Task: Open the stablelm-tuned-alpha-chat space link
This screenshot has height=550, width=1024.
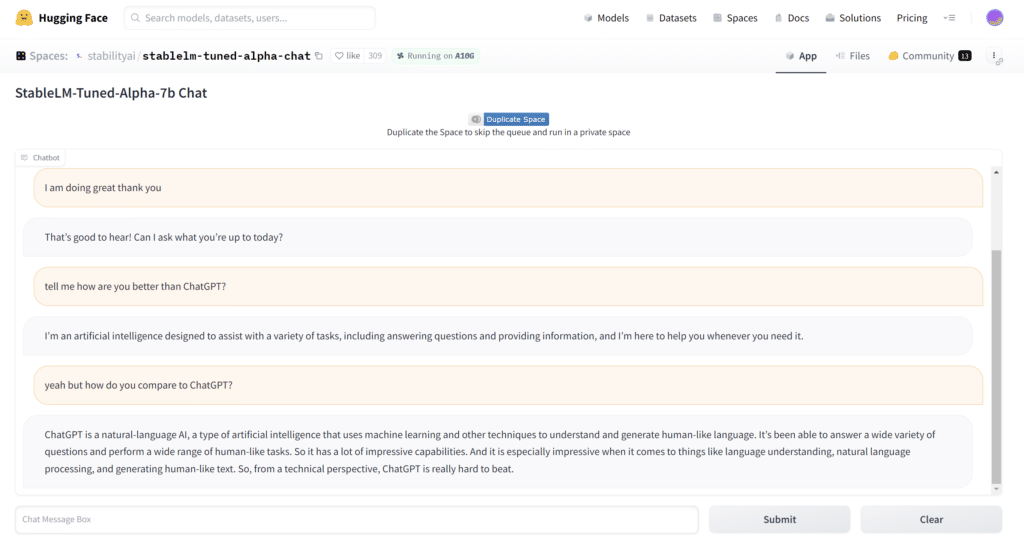Action: pyautogui.click(x=226, y=56)
